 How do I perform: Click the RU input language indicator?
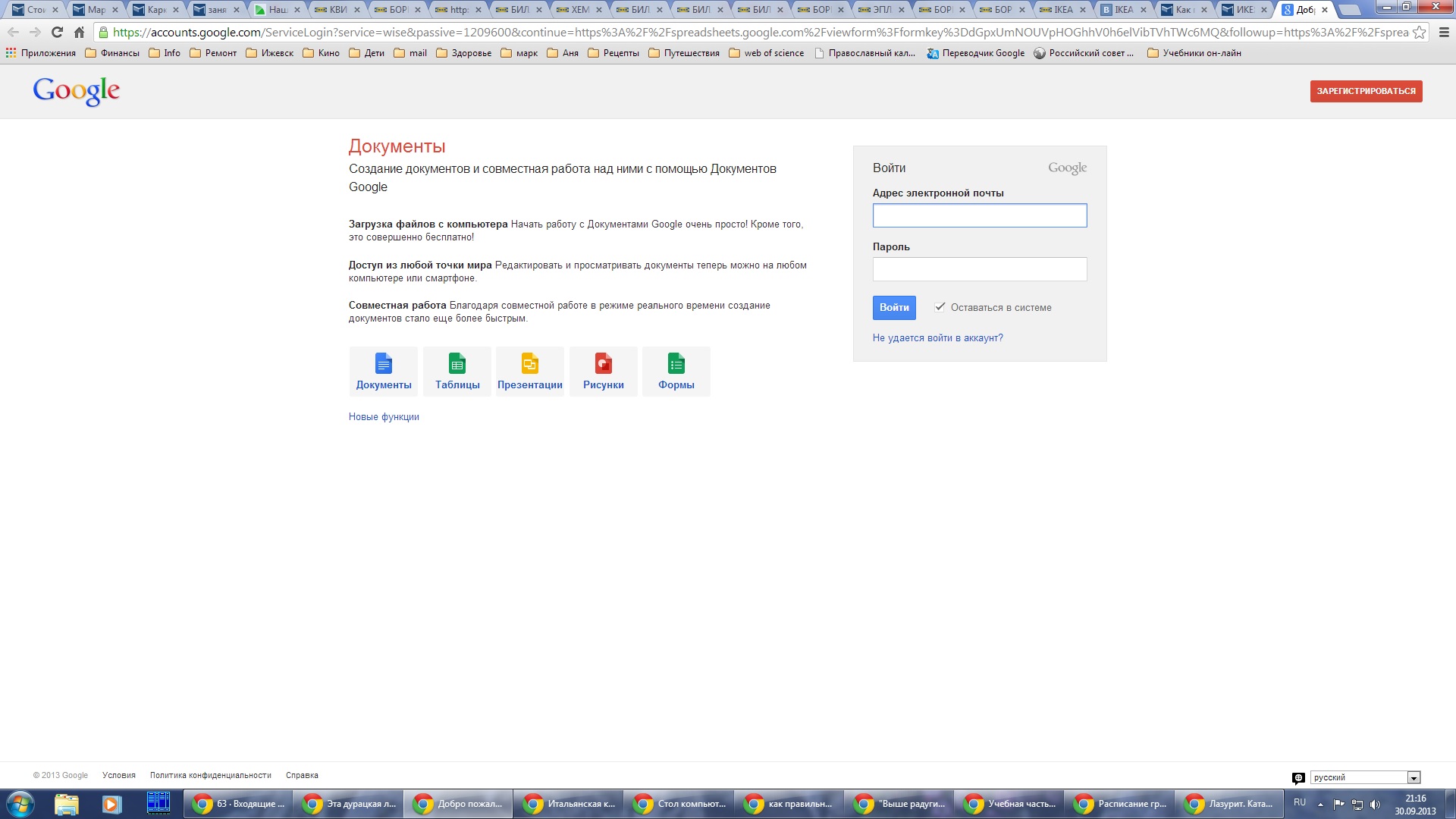[x=1300, y=802]
